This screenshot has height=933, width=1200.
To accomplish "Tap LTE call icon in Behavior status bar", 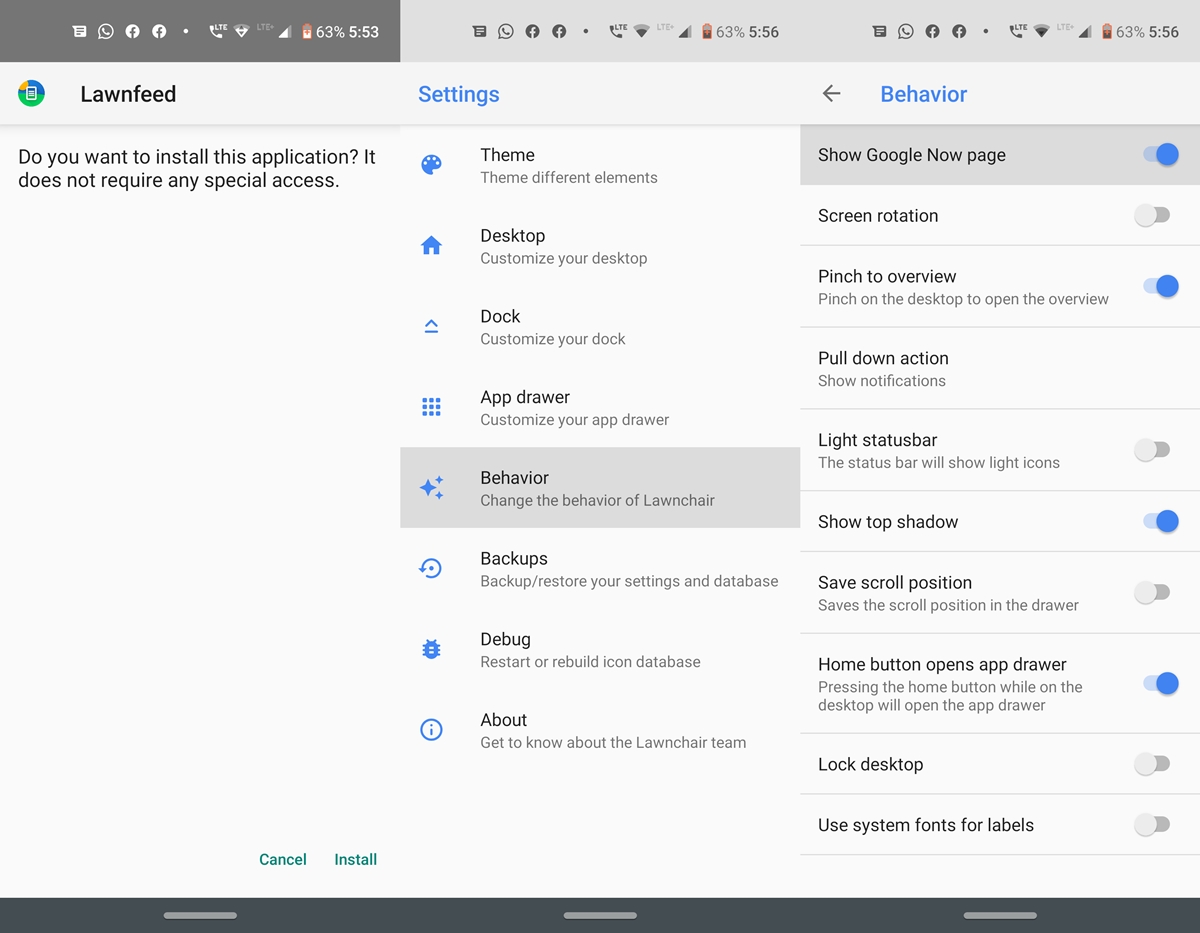I will (x=1017, y=32).
